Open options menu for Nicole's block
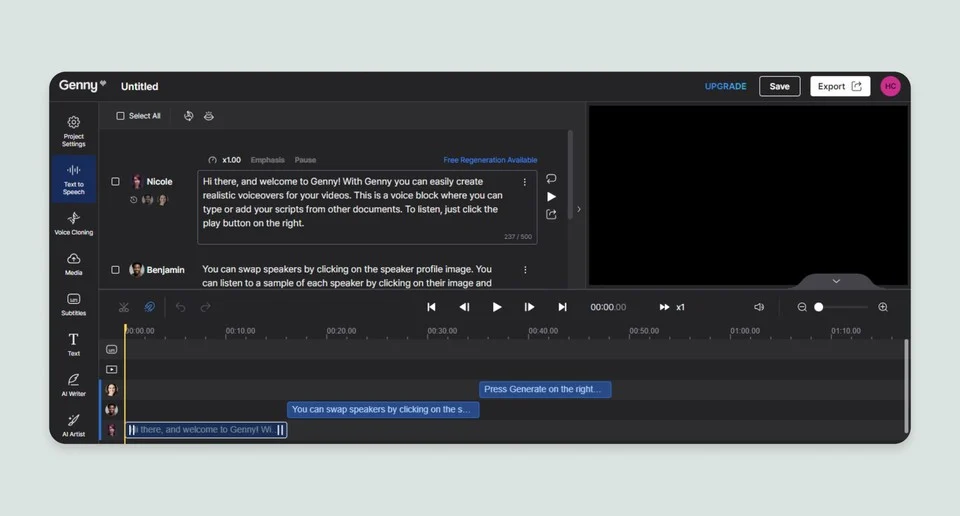The height and width of the screenshot is (516, 960). (x=525, y=182)
